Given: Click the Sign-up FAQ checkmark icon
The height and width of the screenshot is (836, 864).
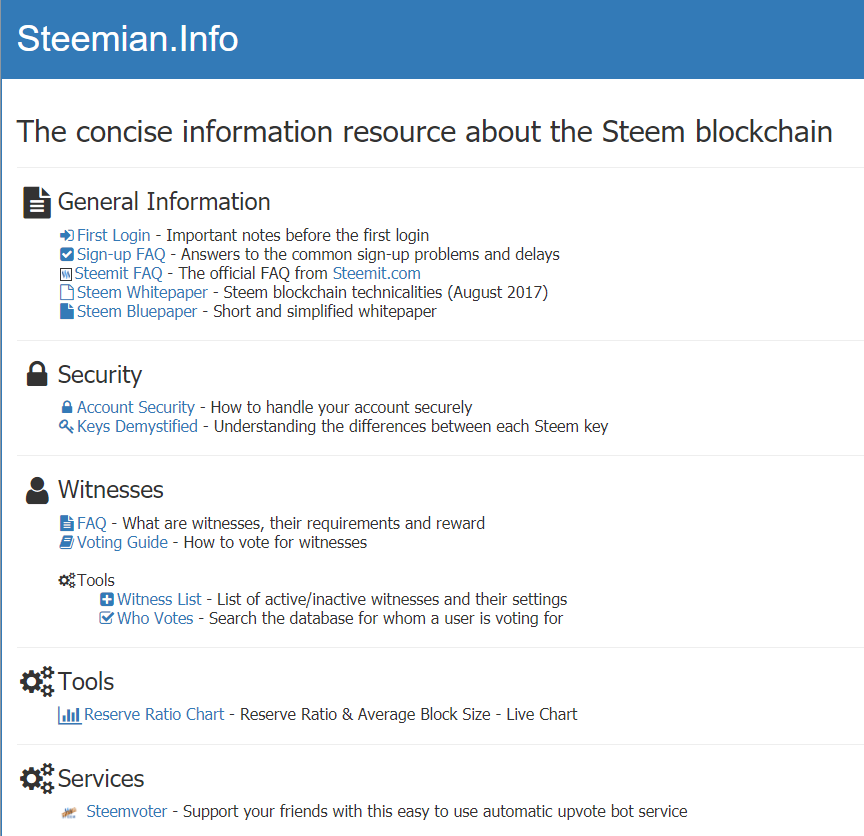Looking at the screenshot, I should 67,255.
